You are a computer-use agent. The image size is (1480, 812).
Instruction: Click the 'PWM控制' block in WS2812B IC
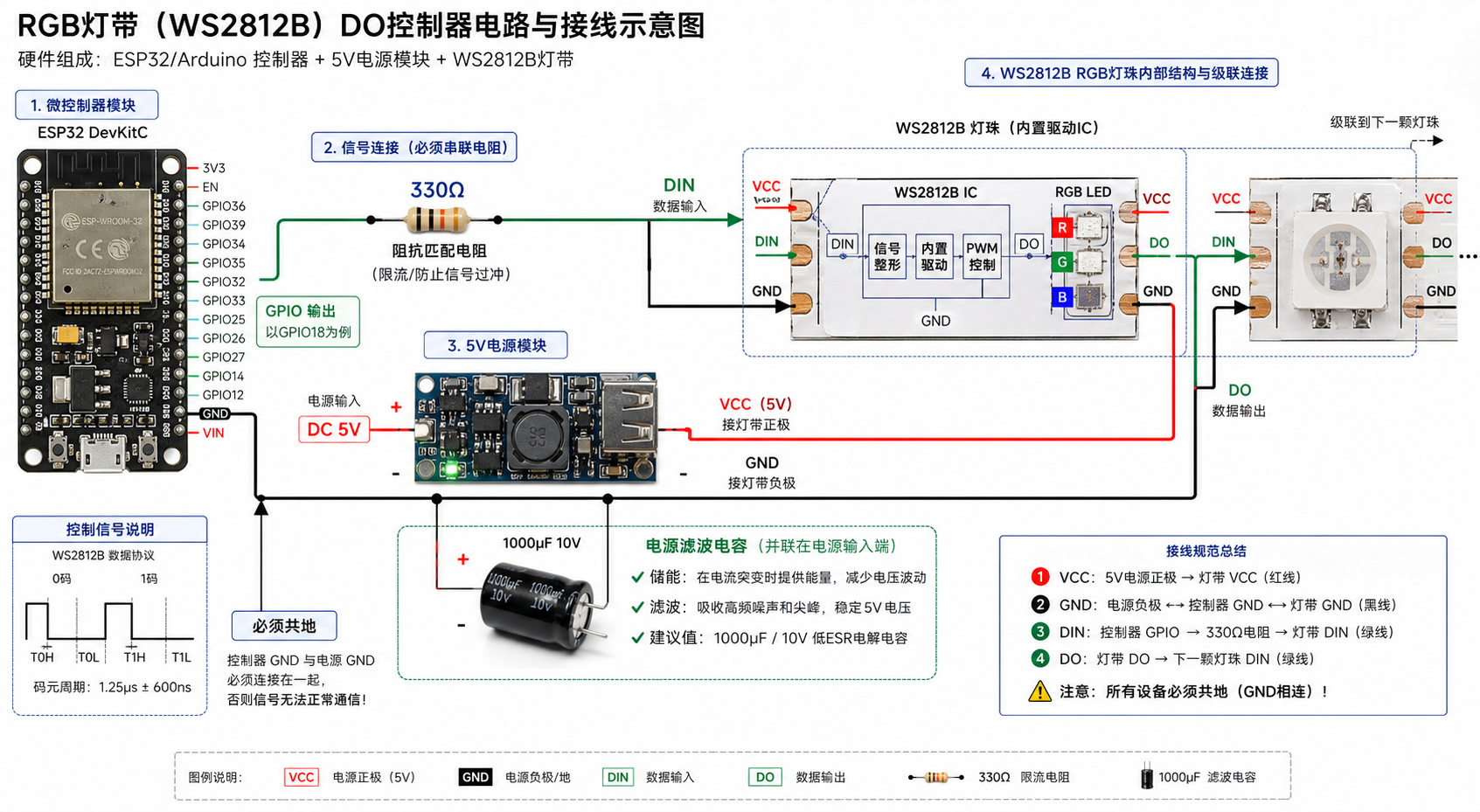point(982,256)
